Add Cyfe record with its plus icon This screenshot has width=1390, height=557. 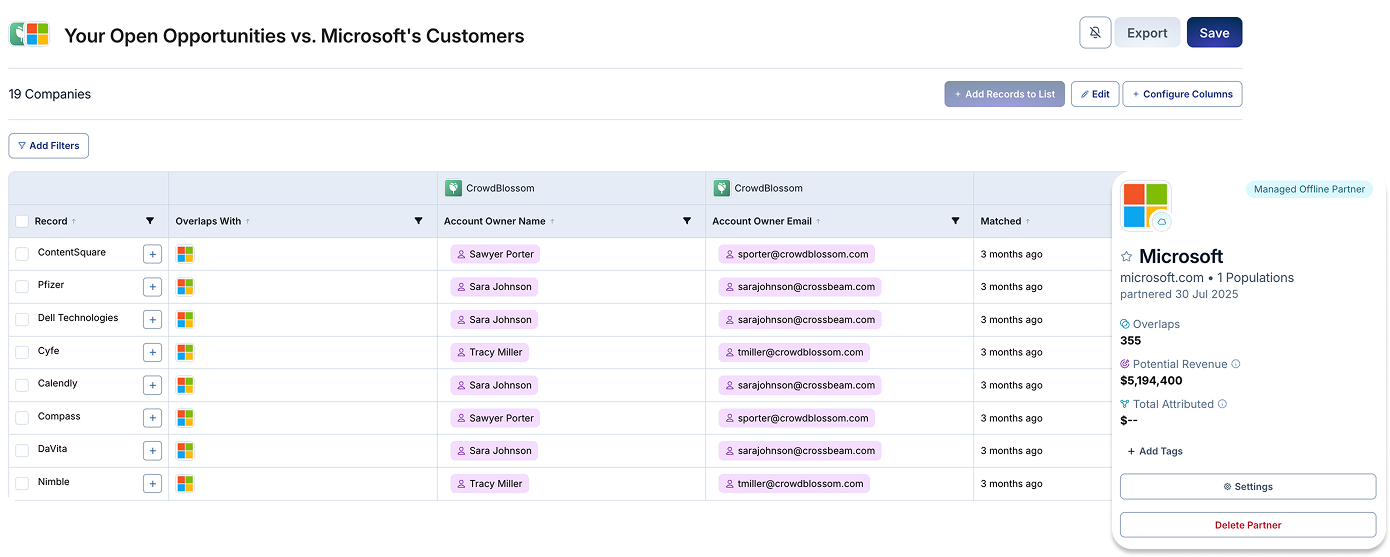152,352
